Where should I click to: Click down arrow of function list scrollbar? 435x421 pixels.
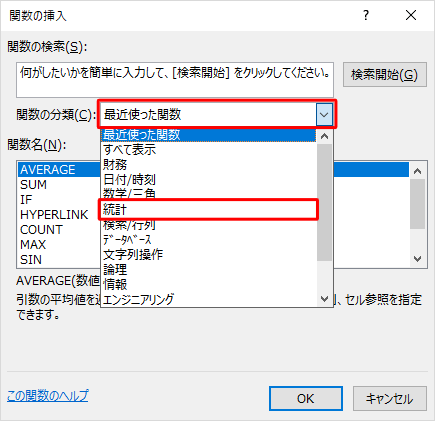[418, 259]
